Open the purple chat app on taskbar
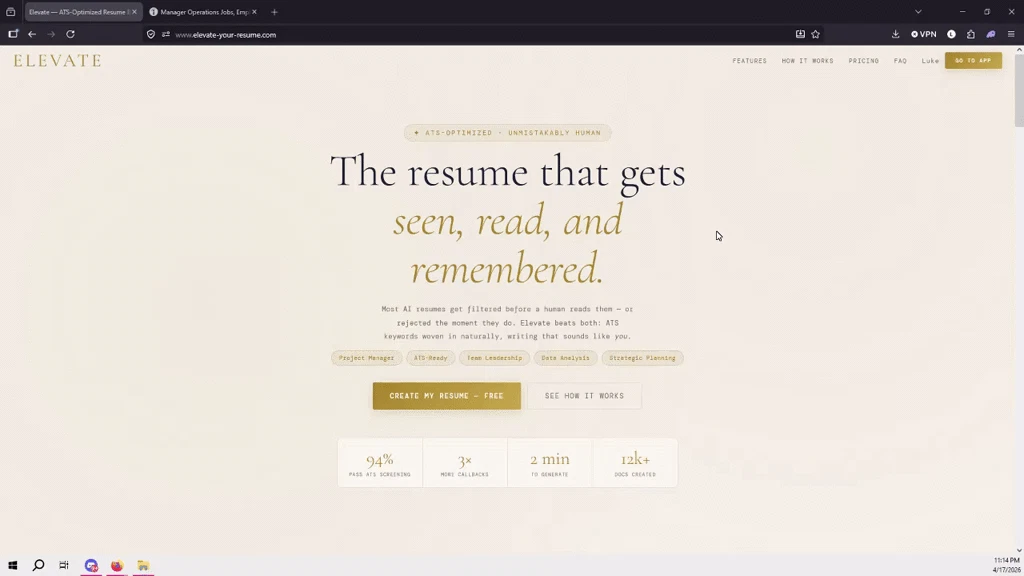1024x576 pixels. 91,565
